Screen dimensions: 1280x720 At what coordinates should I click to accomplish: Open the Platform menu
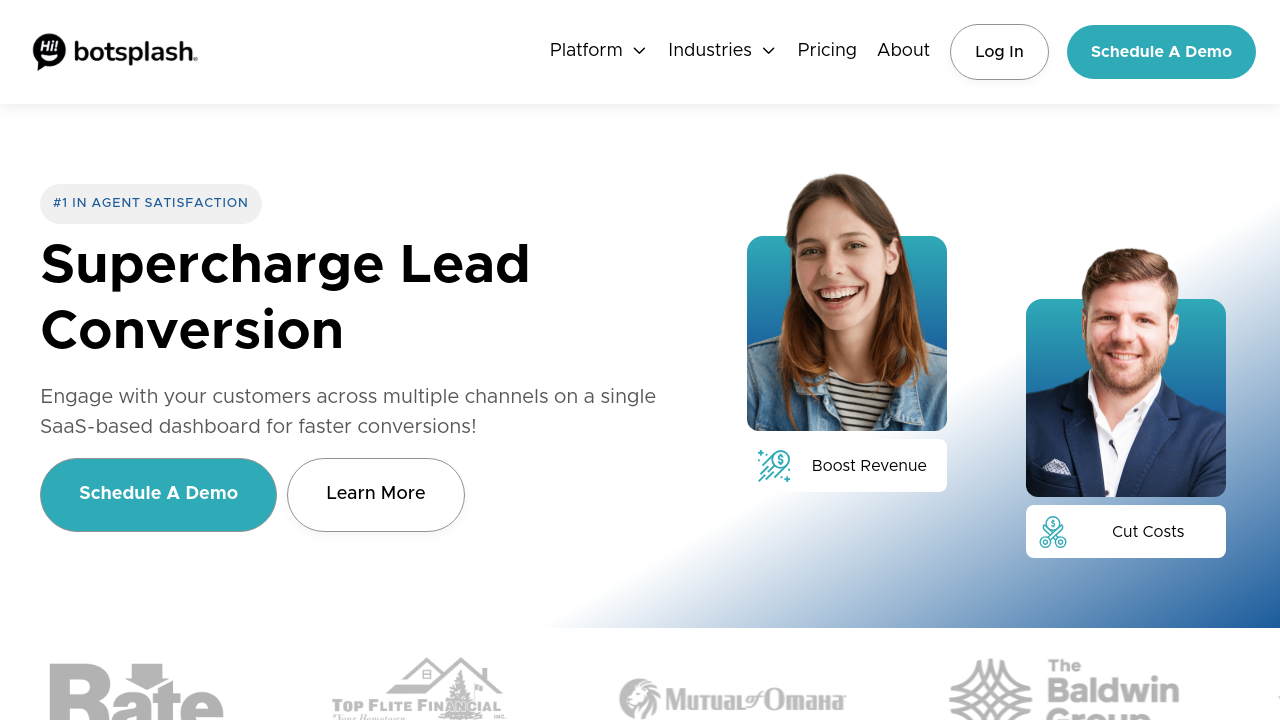point(586,50)
